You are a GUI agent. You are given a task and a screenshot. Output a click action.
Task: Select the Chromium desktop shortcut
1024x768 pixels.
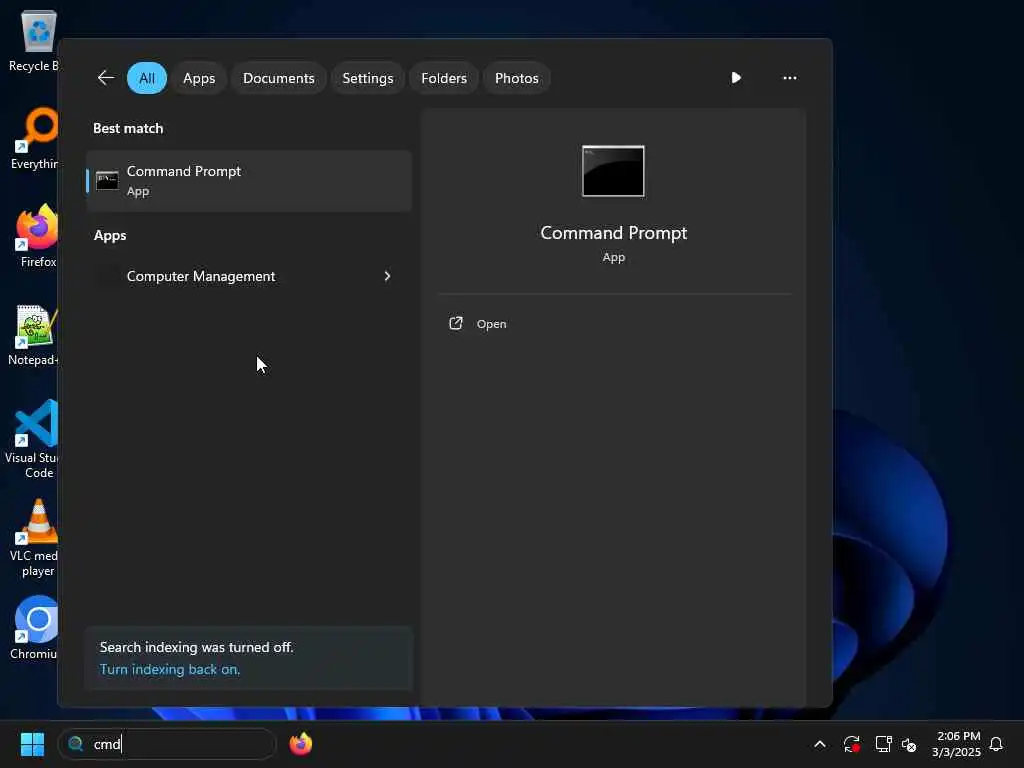click(34, 628)
